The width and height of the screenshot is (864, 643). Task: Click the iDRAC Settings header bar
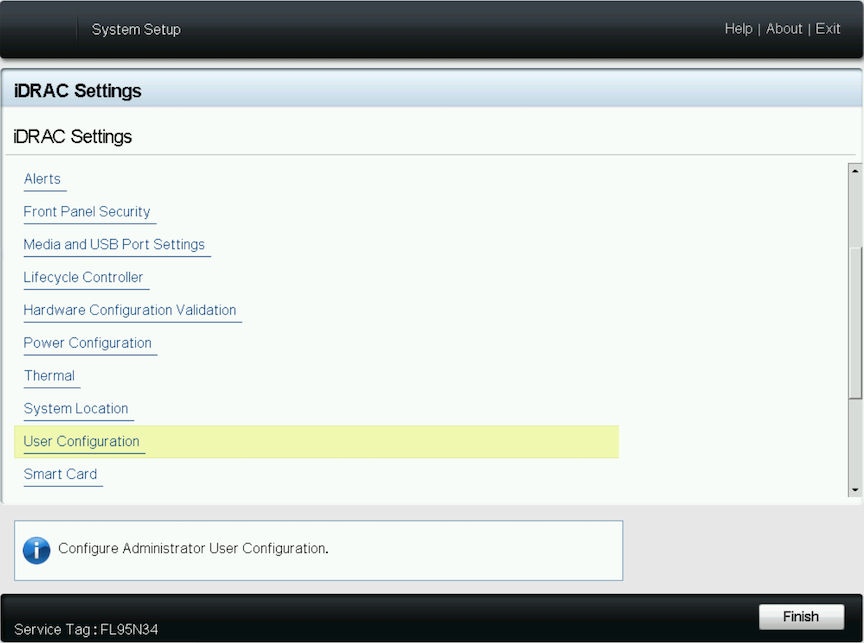click(432, 91)
